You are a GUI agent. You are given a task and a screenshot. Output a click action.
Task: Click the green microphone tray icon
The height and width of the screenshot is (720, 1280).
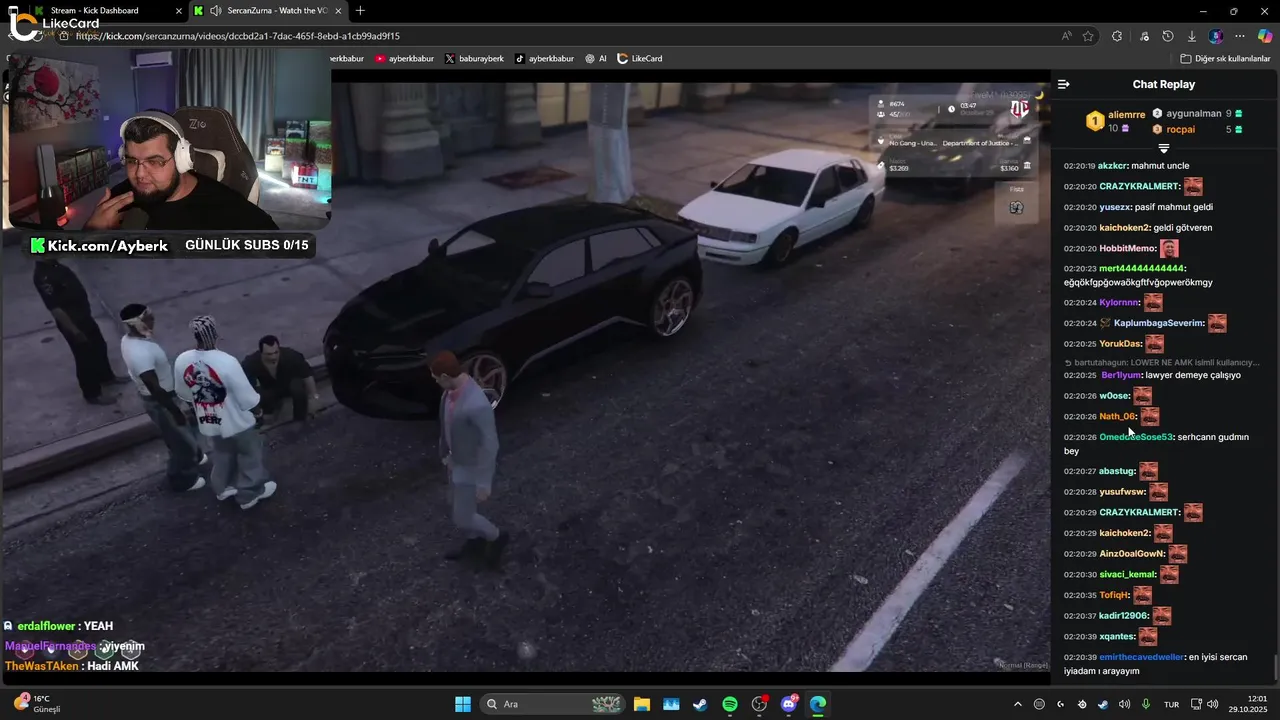click(x=1145, y=704)
